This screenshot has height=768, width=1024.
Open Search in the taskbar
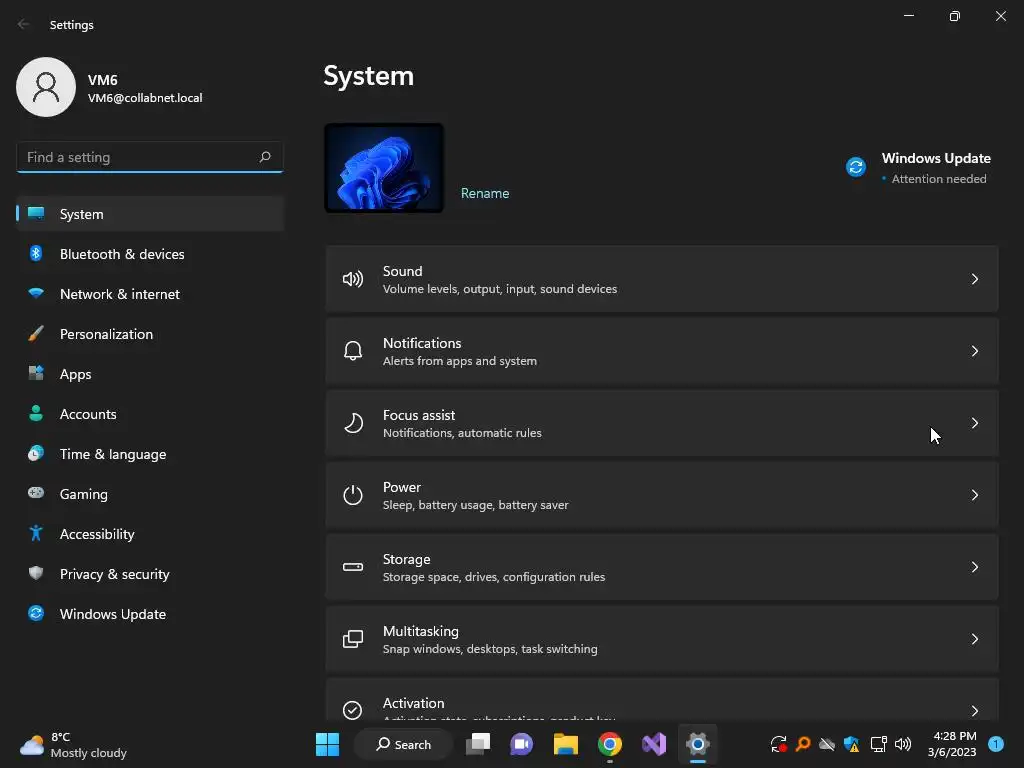pyautogui.click(x=403, y=744)
